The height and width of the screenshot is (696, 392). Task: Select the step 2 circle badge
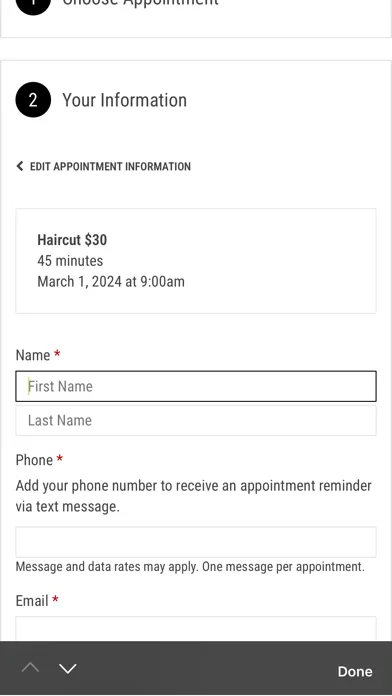(33, 100)
